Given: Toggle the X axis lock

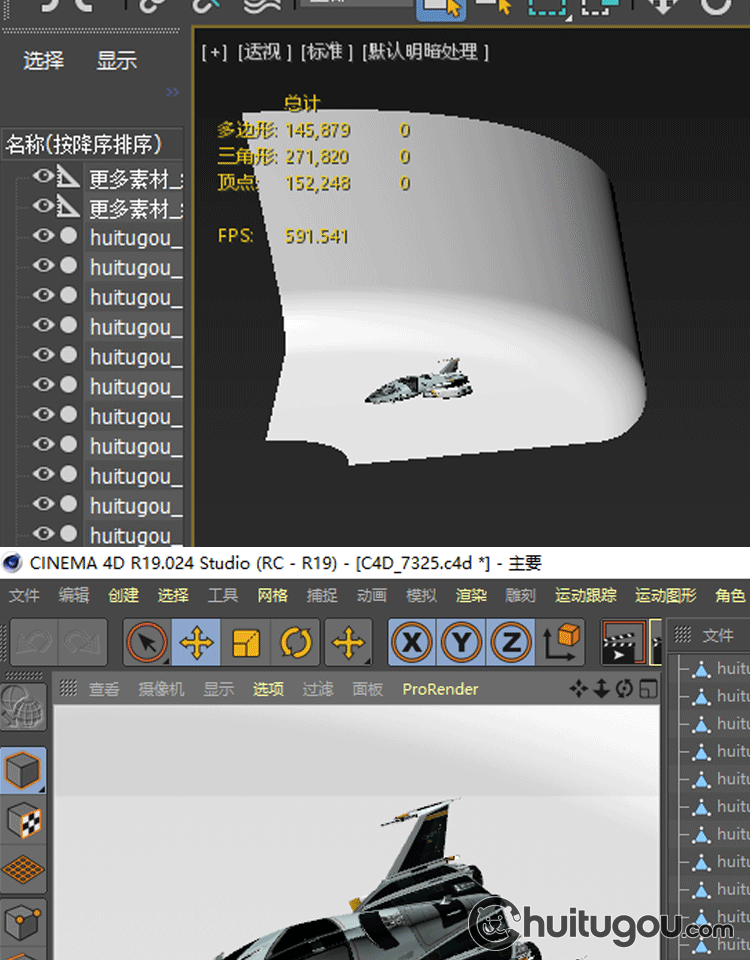Looking at the screenshot, I should (412, 642).
